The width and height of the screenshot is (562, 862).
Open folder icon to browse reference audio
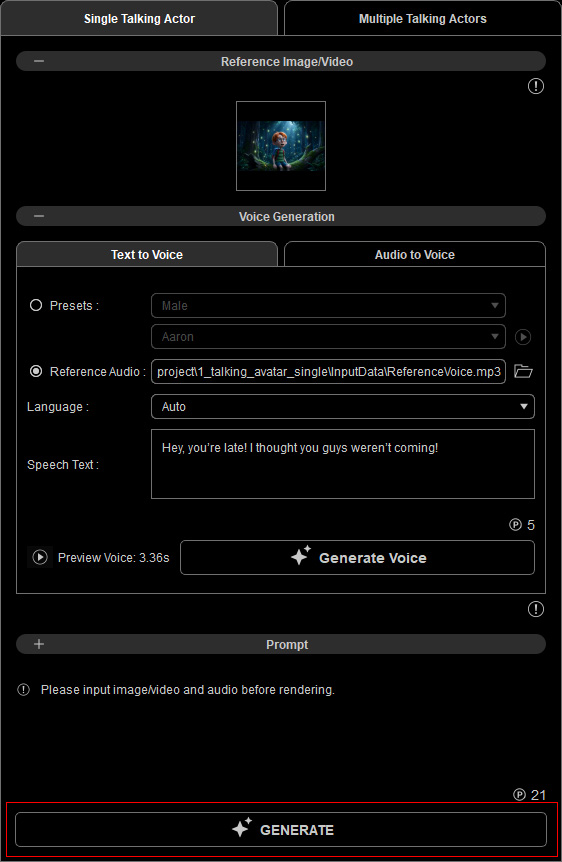[x=523, y=371]
